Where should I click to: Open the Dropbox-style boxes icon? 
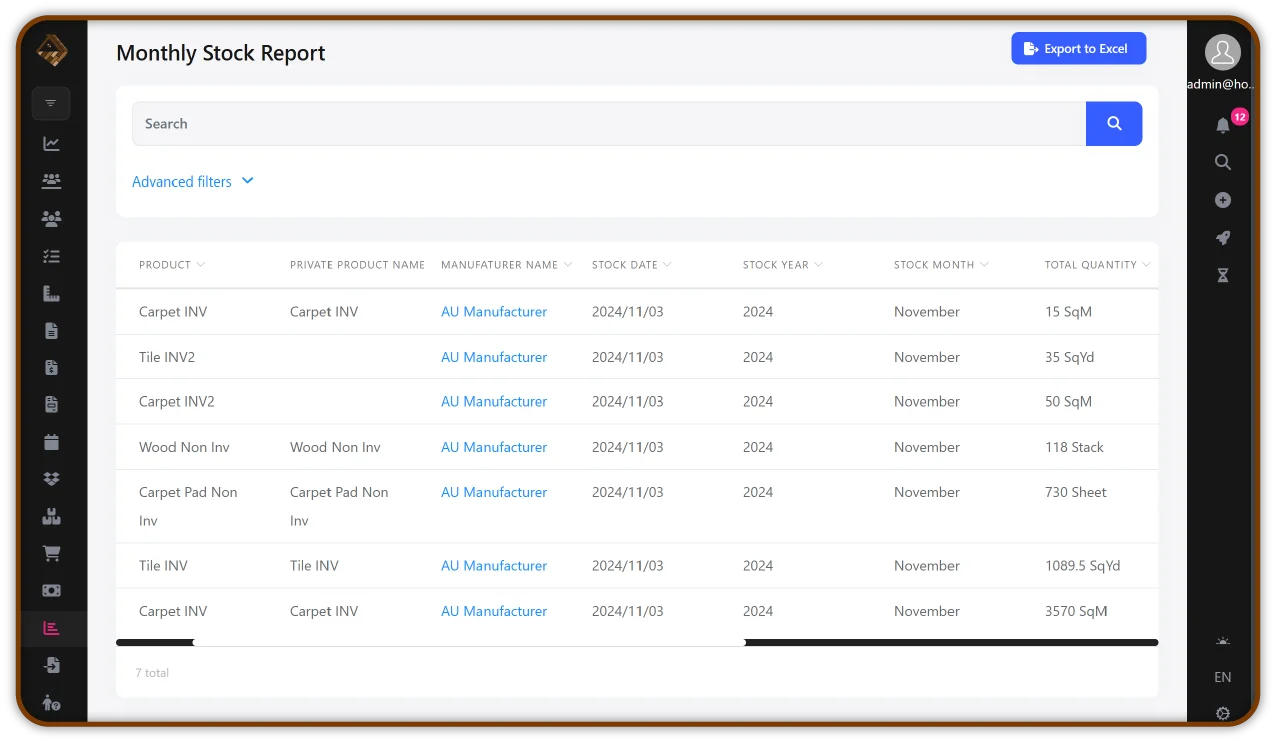click(x=52, y=479)
